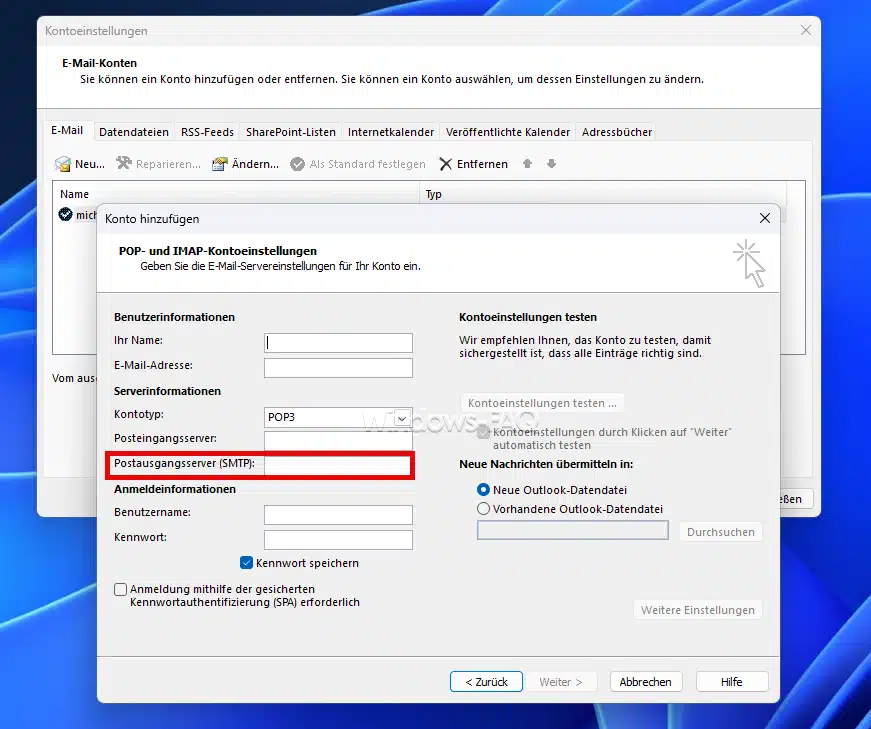Click the Abbrechen button
The image size is (871, 729).
click(645, 682)
